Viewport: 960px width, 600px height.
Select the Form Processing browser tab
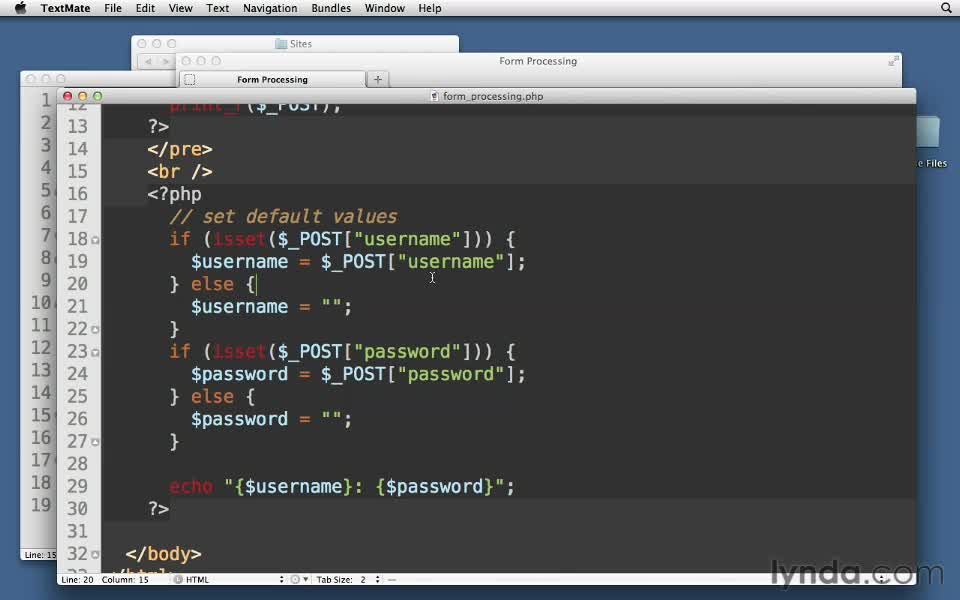click(272, 80)
